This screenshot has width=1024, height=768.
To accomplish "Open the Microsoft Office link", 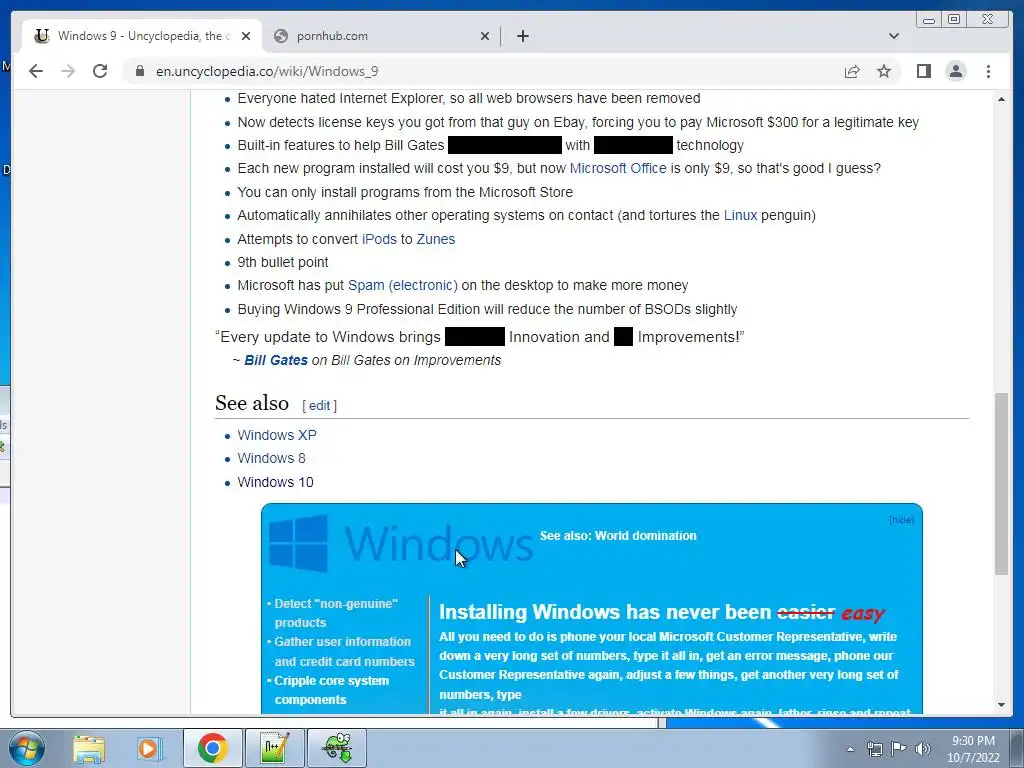I will tap(618, 168).
